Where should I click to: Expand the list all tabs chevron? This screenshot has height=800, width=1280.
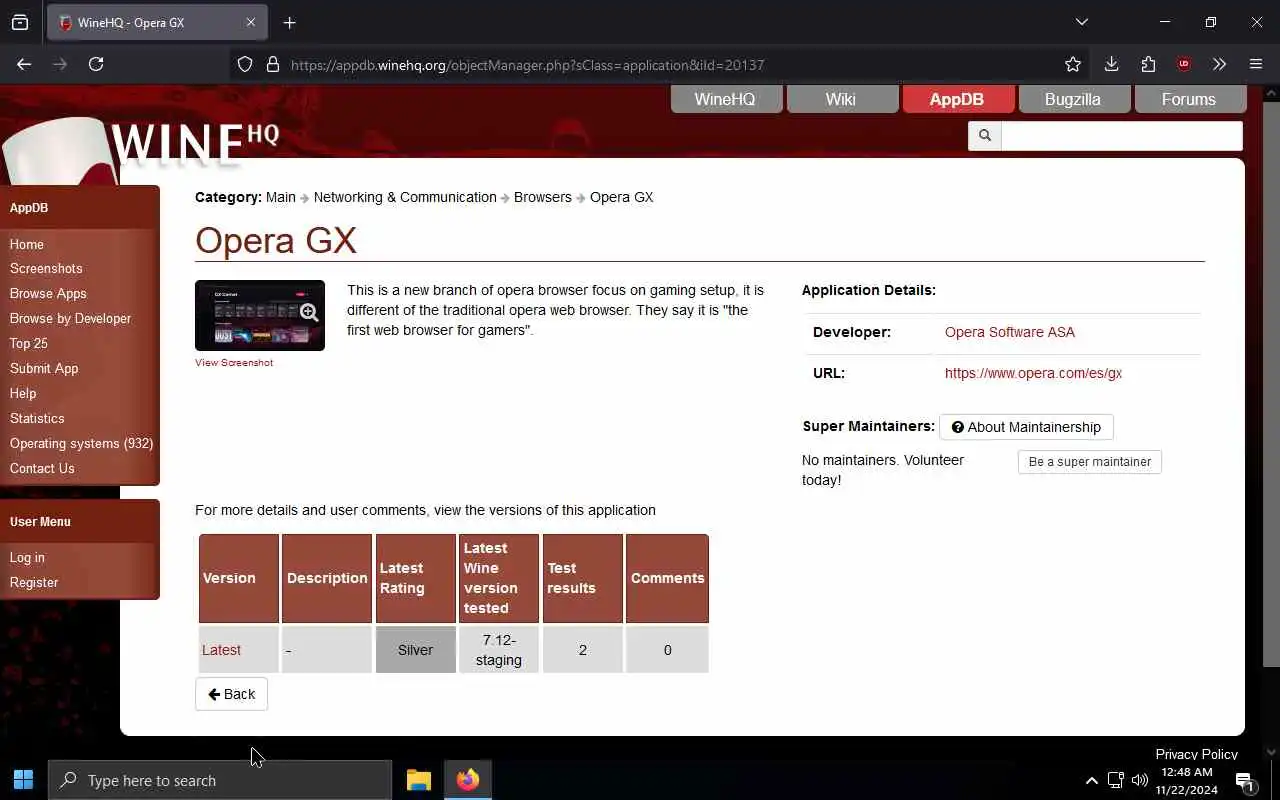click(1081, 22)
